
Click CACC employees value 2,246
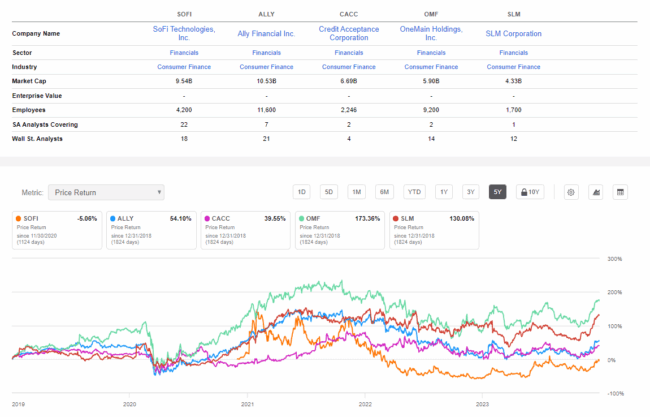349,110
